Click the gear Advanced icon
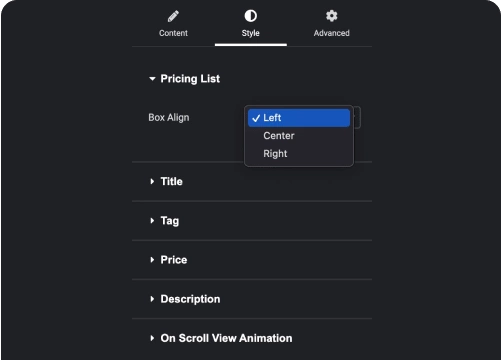501x360 pixels. coord(331,16)
